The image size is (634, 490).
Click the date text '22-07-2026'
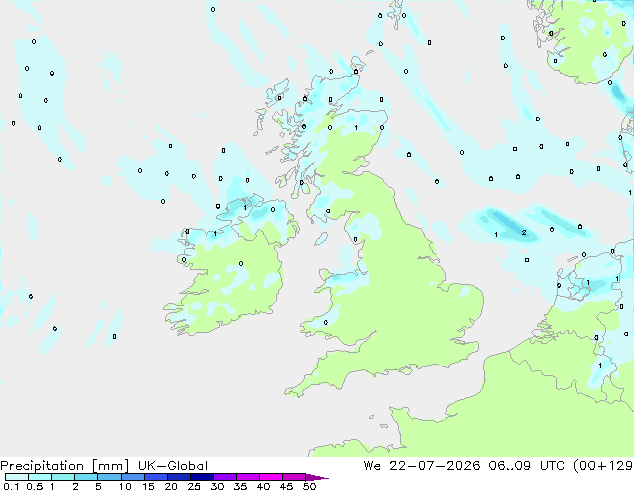[435, 466]
